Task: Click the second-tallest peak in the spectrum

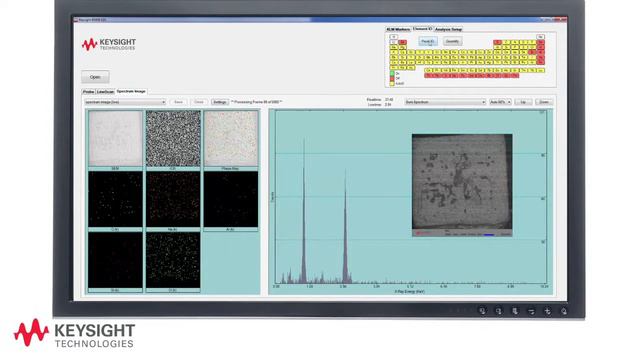Action: pyautogui.click(x=345, y=227)
